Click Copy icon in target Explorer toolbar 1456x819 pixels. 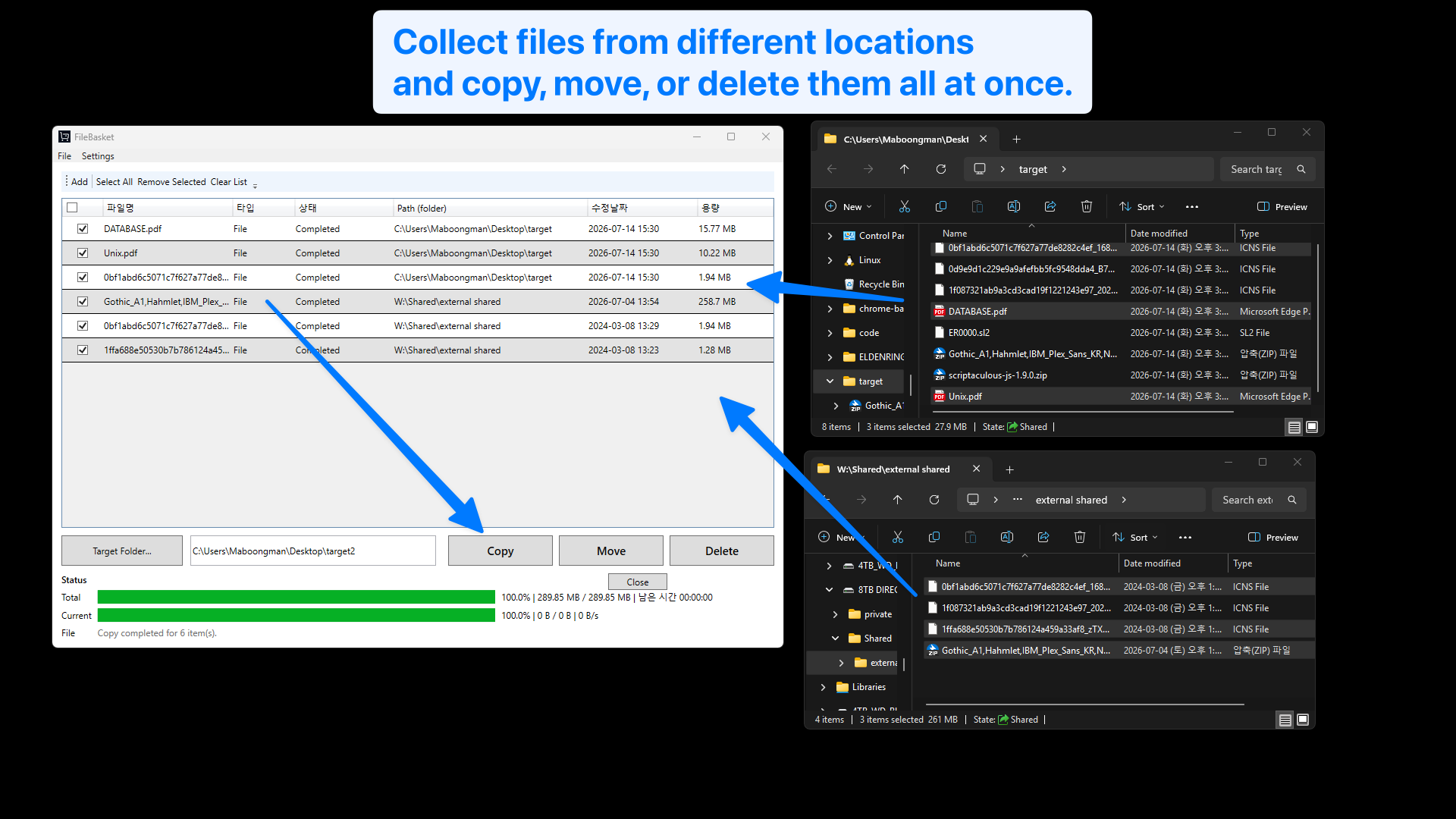pos(941,206)
